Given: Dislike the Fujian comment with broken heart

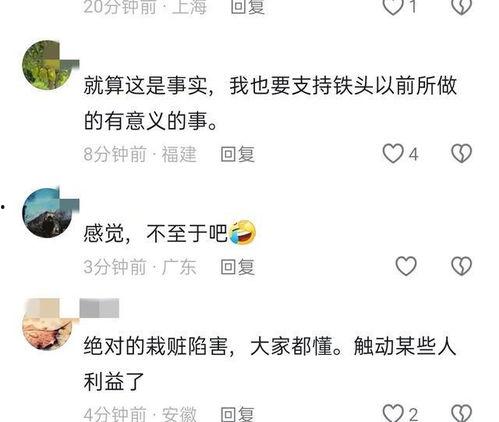Looking at the screenshot, I should [461, 154].
